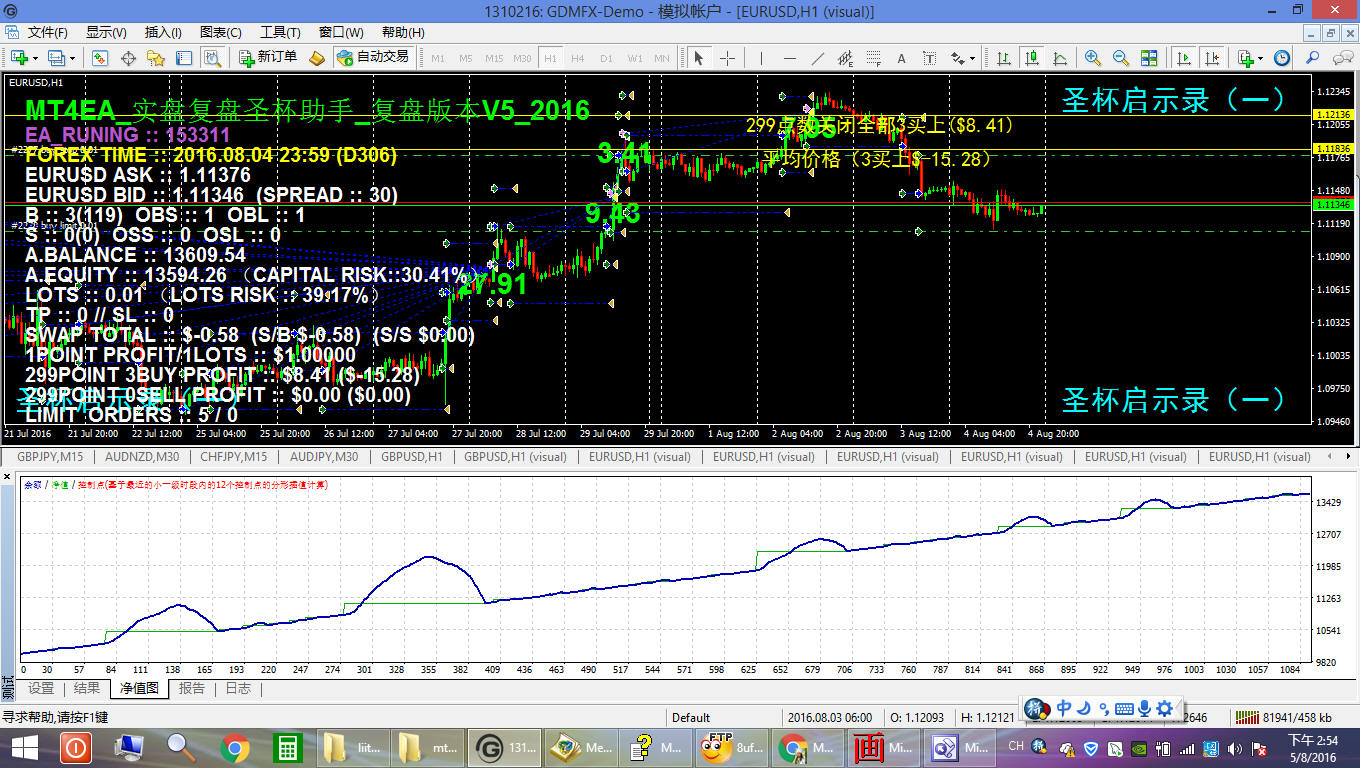This screenshot has width=1360, height=768.
Task: Open the 帮助(H) menu
Action: (403, 33)
